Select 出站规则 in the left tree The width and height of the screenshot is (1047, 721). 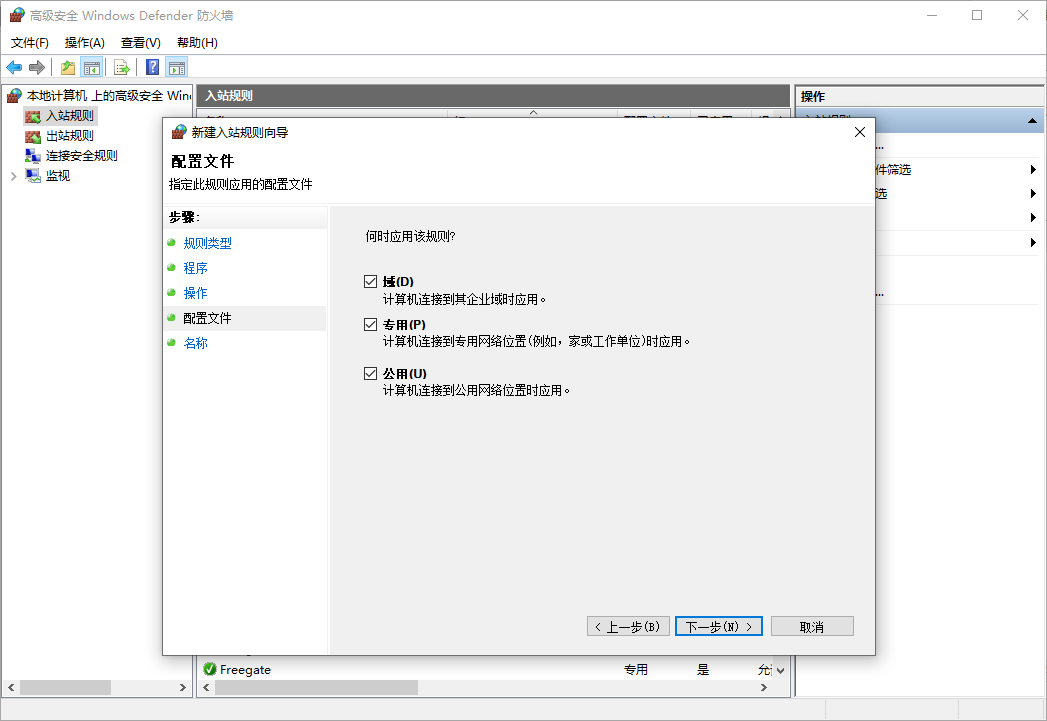click(x=69, y=136)
